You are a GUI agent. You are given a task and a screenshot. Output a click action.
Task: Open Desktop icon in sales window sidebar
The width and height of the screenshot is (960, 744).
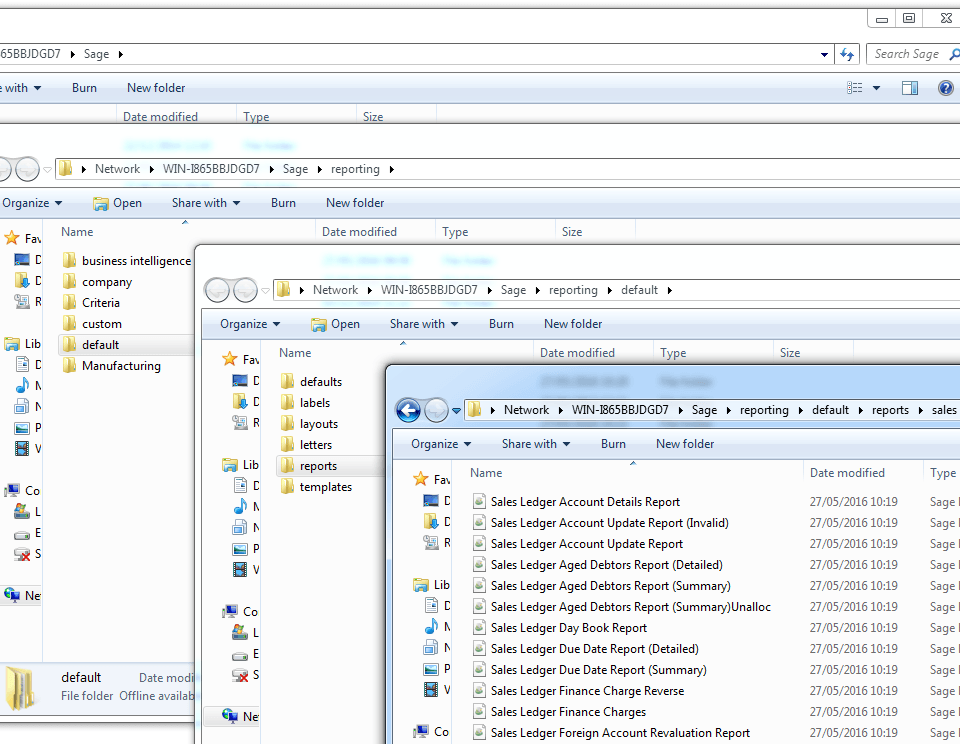(x=431, y=501)
